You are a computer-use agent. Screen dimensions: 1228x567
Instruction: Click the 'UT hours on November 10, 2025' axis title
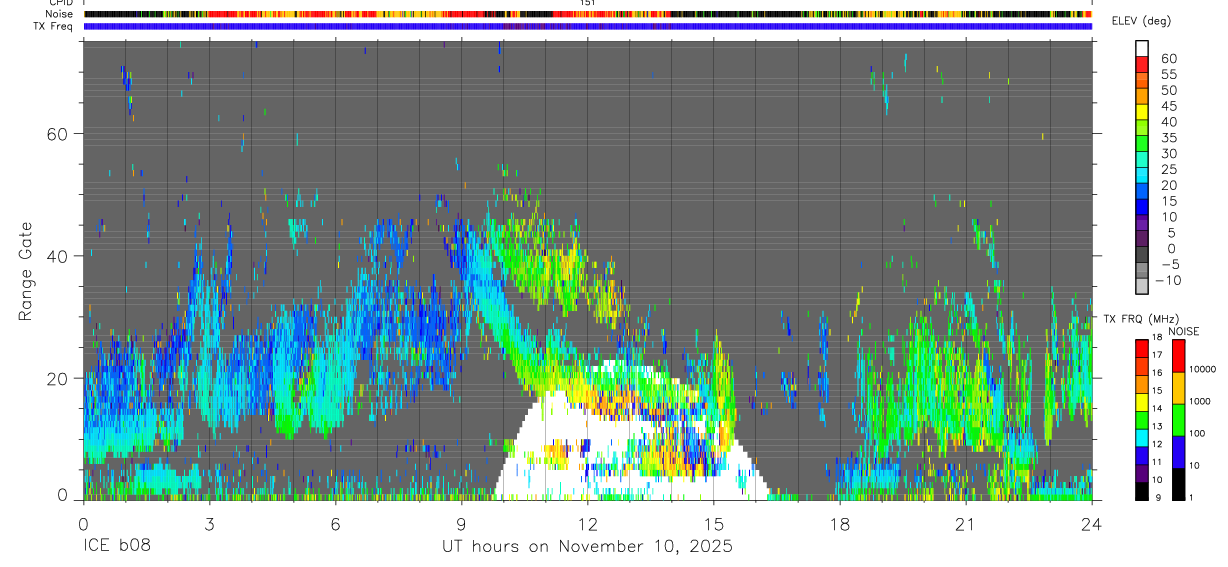point(588,547)
